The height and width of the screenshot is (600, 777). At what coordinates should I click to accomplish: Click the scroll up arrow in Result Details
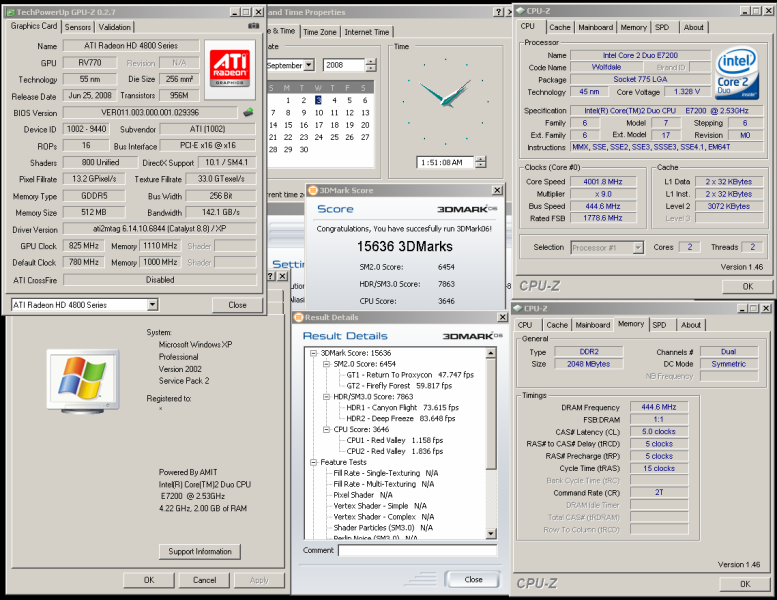[491, 353]
